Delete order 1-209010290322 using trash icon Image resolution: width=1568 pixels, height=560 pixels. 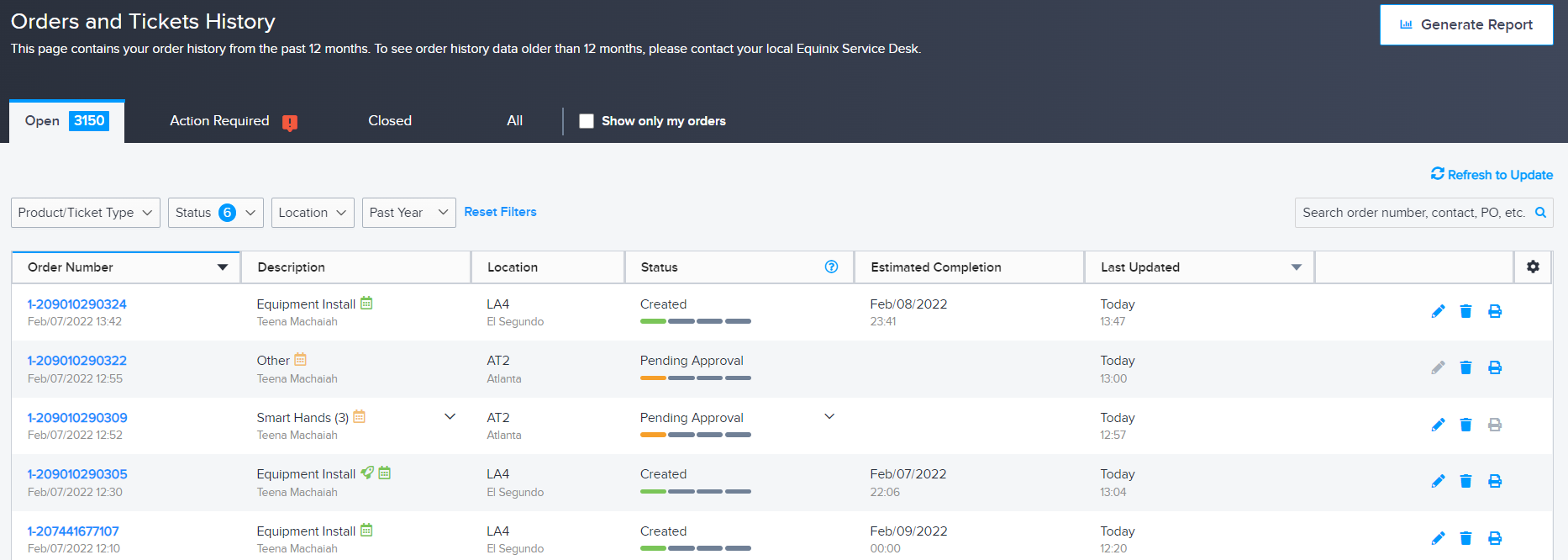pos(1465,367)
